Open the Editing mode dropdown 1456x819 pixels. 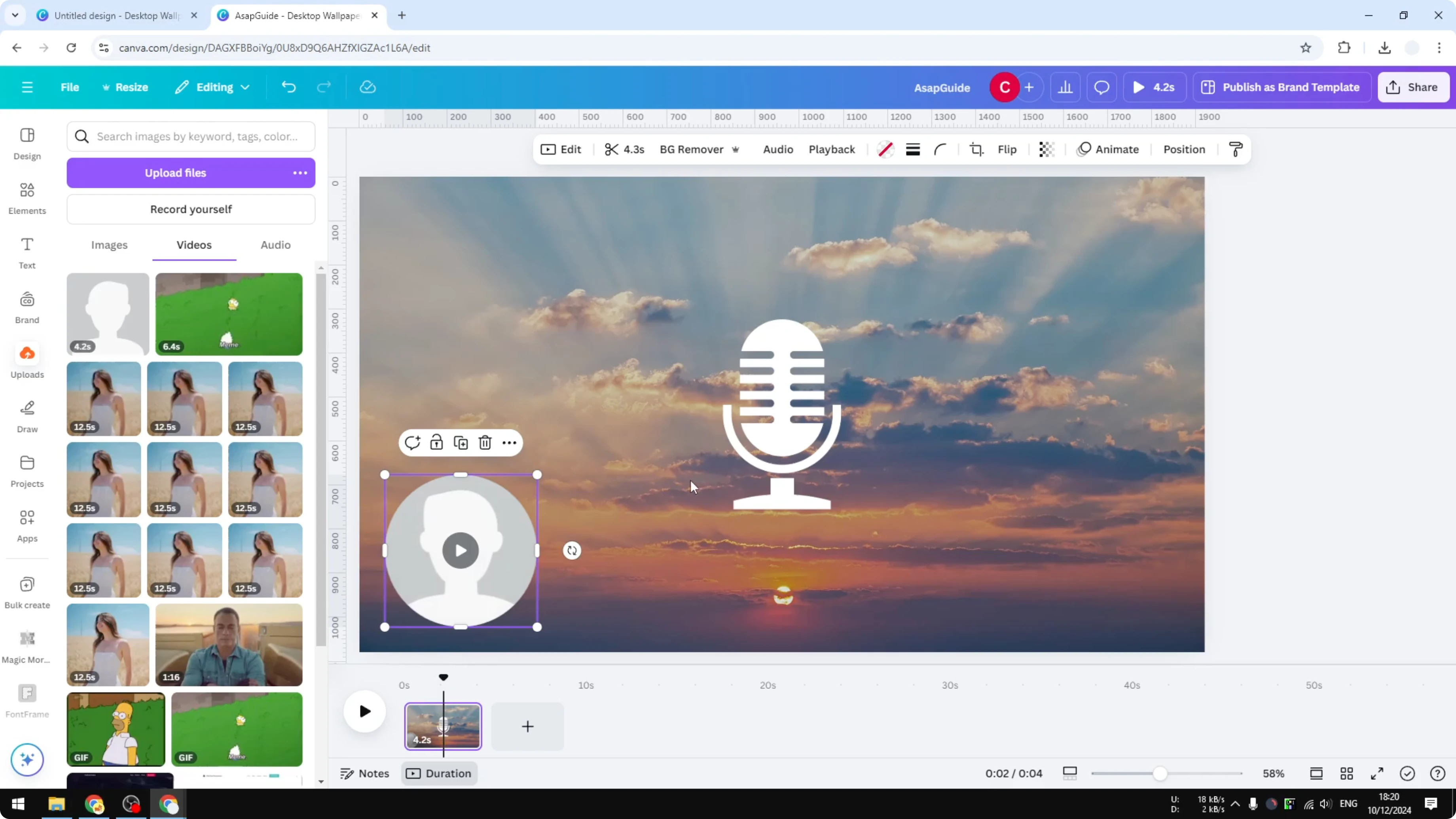pos(212,87)
